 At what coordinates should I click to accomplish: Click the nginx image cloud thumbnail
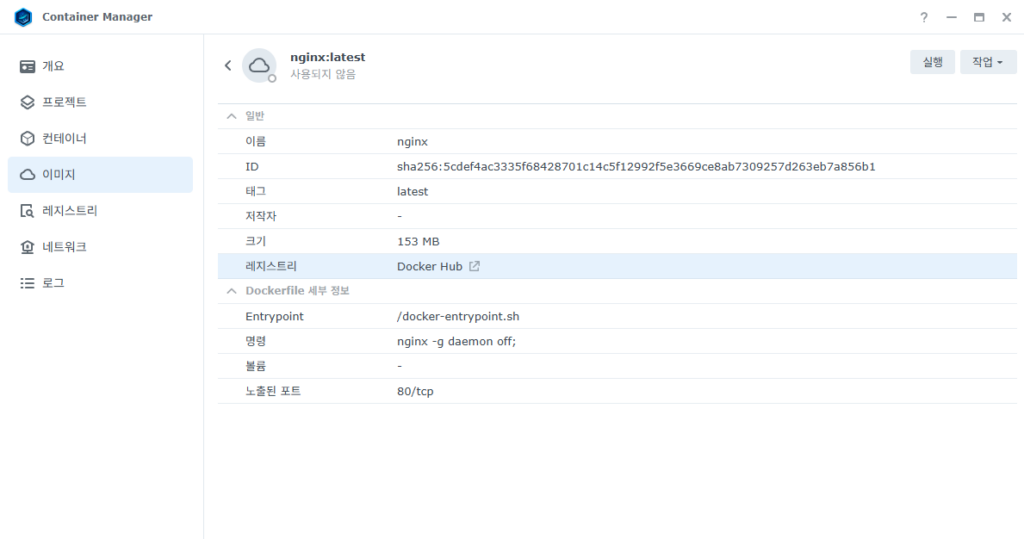(259, 65)
